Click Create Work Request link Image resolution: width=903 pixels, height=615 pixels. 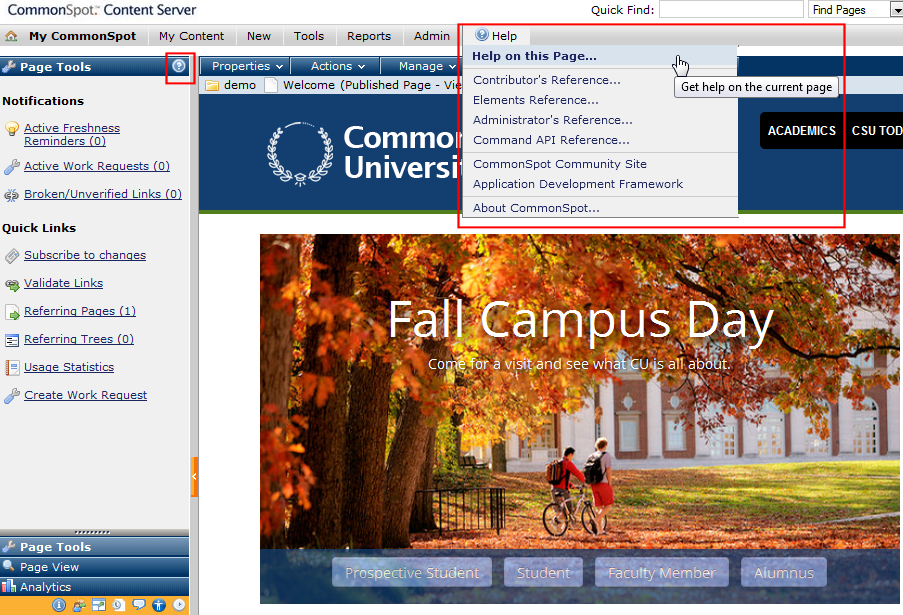[85, 395]
